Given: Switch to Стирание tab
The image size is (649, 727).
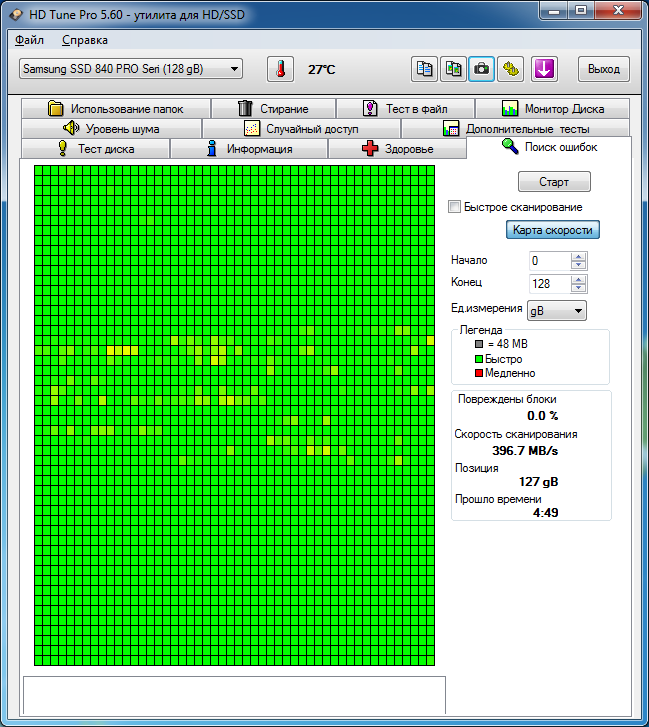Looking at the screenshot, I should 274,109.
